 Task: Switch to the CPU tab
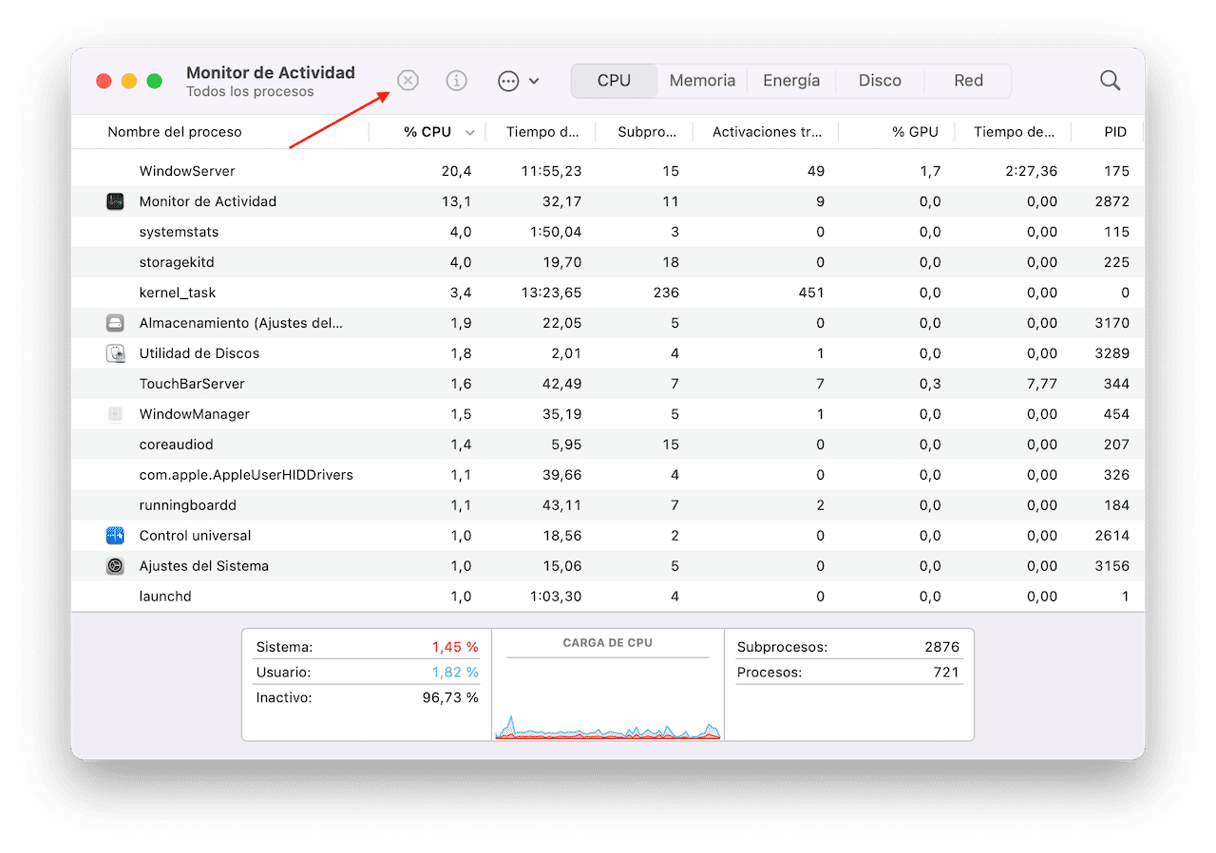point(614,81)
